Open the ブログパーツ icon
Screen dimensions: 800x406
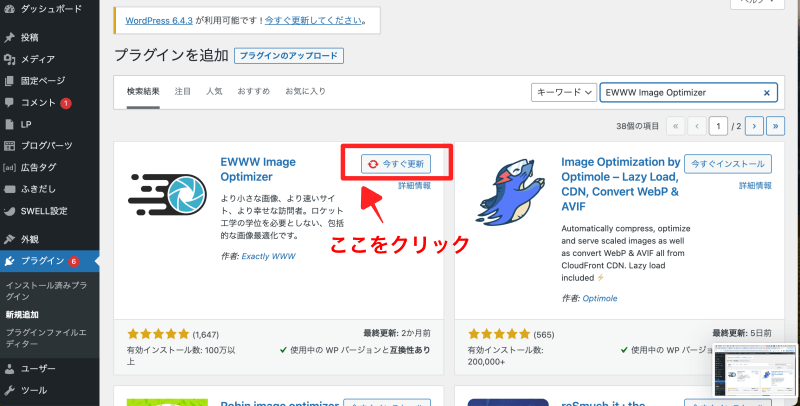point(9,146)
